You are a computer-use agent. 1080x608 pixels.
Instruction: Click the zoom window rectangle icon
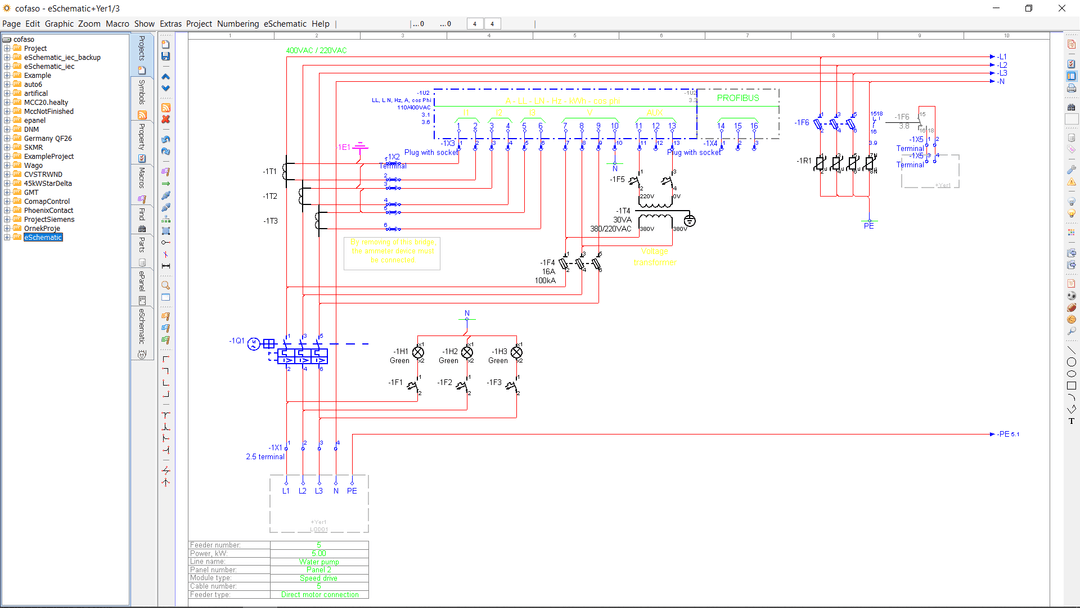coord(165,297)
